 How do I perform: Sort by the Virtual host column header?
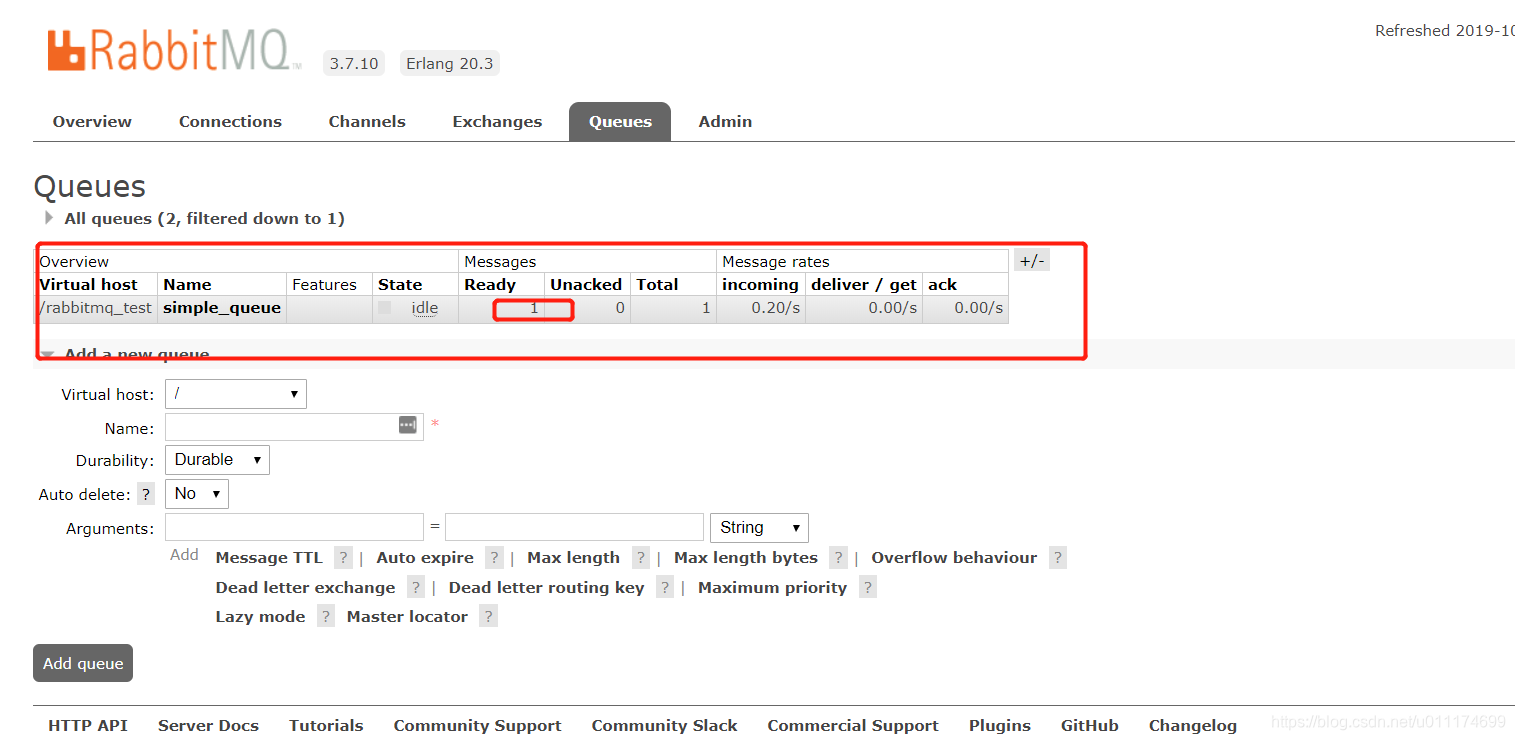coord(88,285)
